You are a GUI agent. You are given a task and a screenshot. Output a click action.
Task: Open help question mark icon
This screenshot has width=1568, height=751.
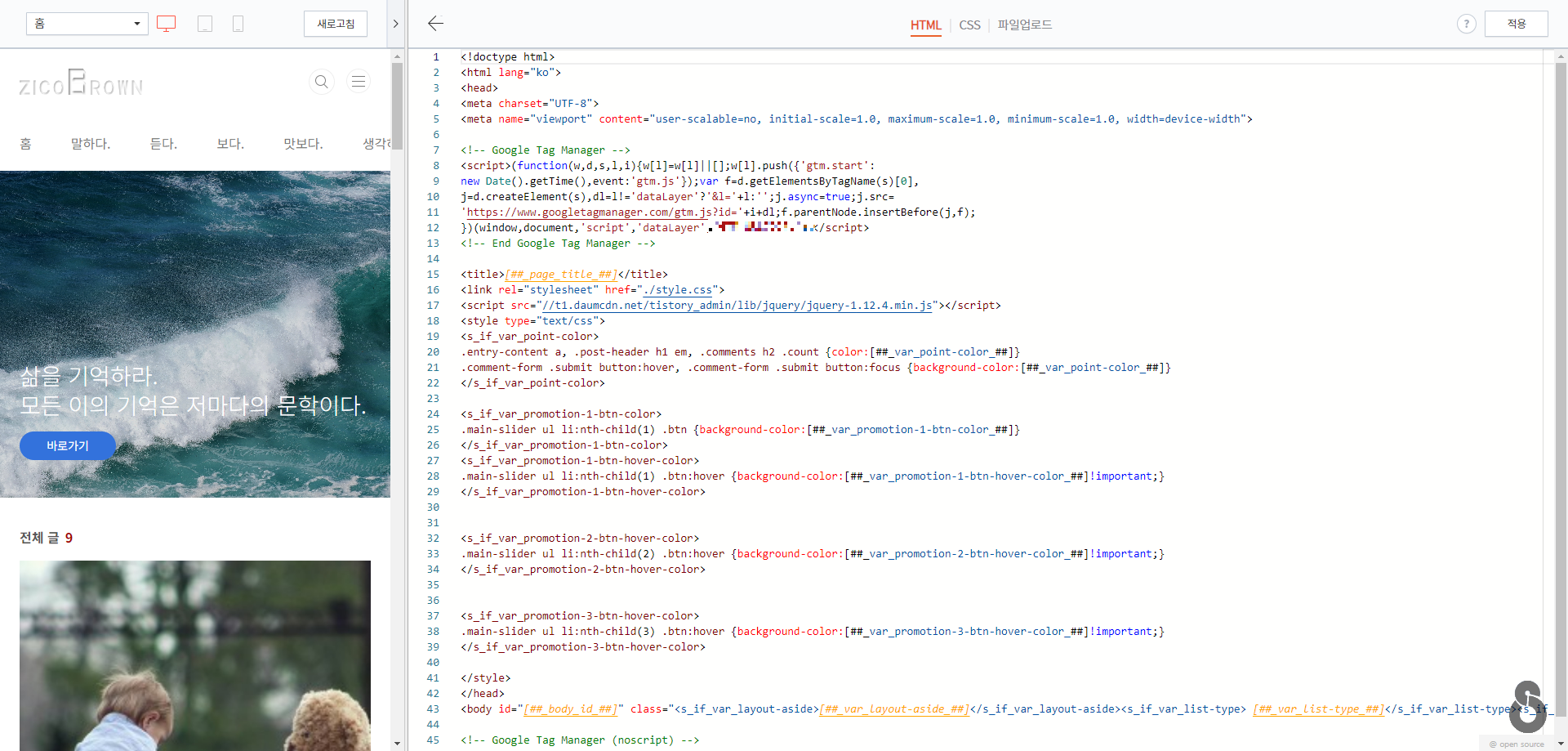tap(1466, 24)
